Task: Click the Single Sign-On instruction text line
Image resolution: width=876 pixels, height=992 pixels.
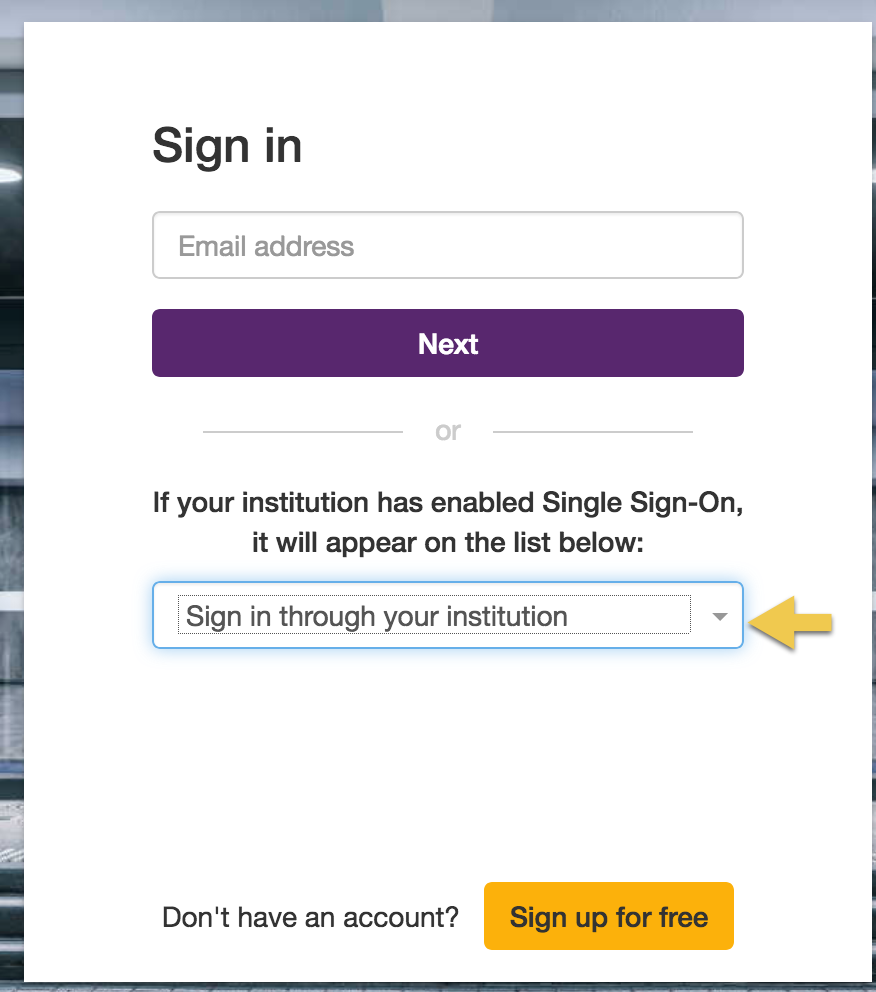Action: coord(448,501)
